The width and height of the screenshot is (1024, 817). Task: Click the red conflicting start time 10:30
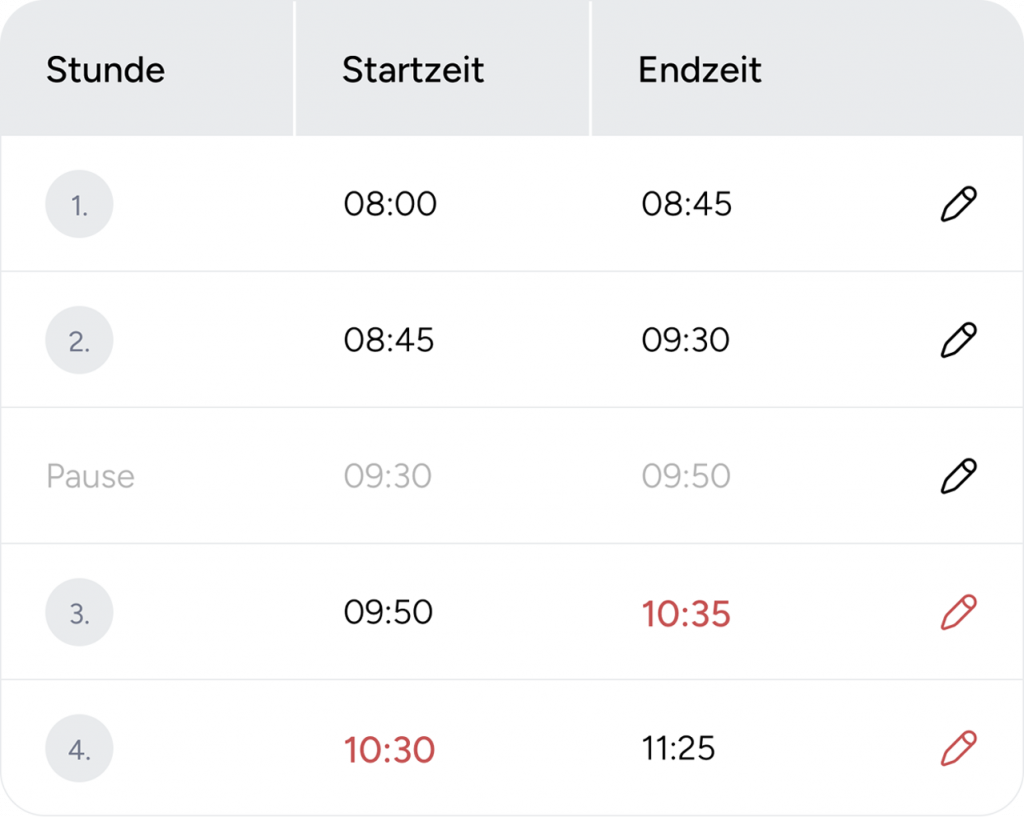(x=389, y=749)
